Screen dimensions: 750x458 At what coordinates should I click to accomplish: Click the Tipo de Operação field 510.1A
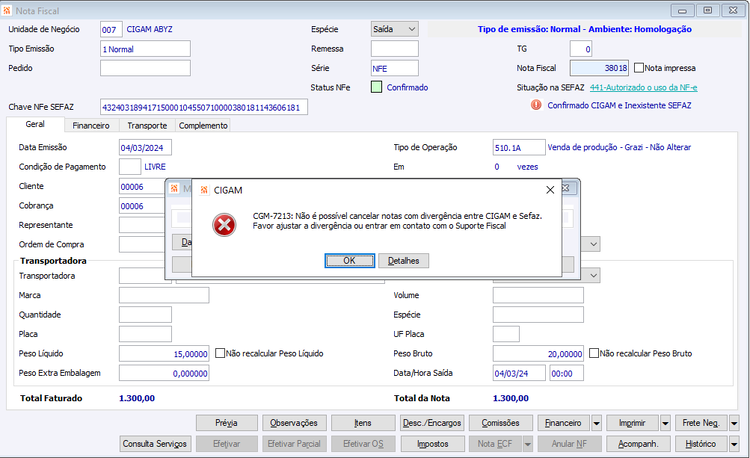tap(519, 148)
